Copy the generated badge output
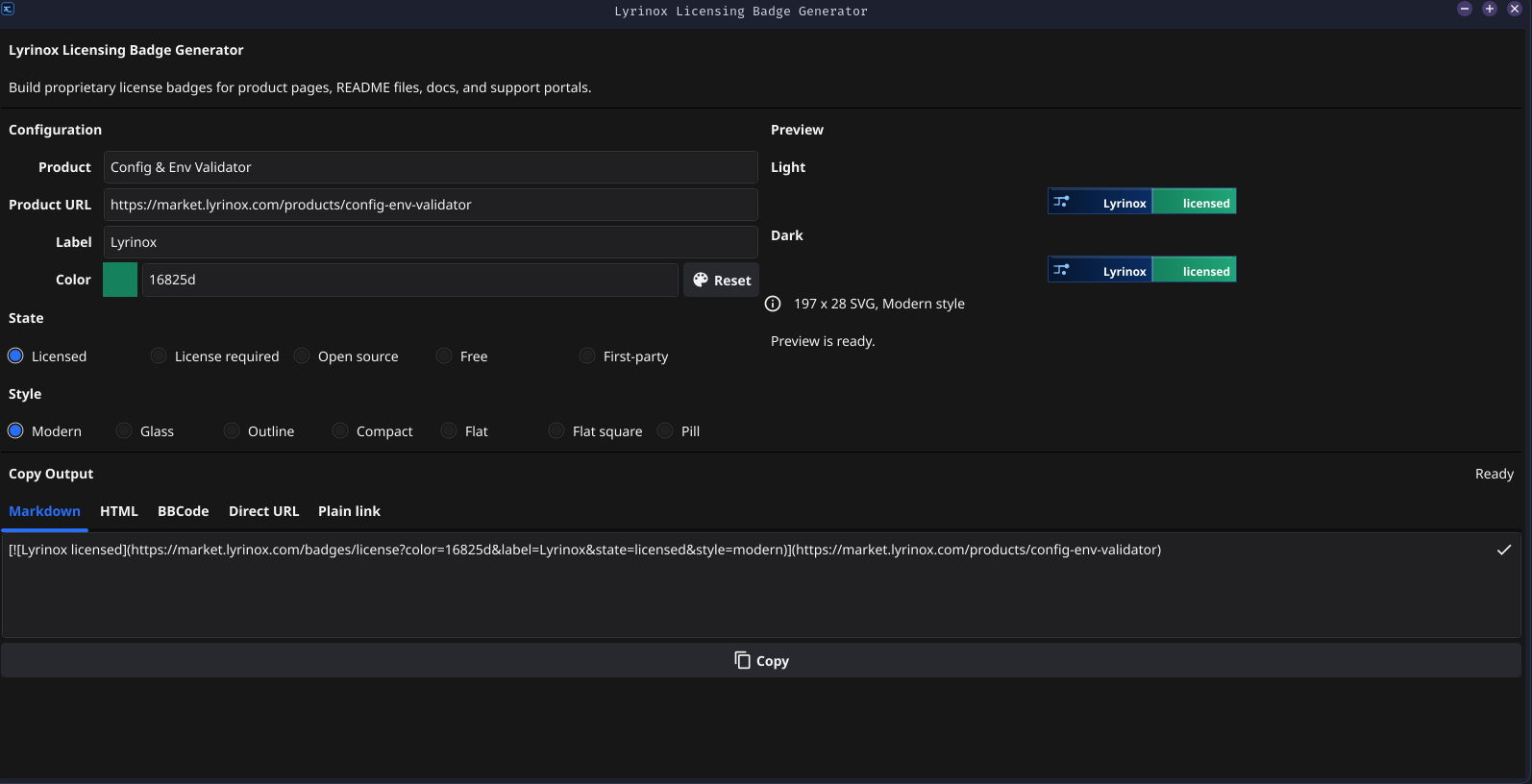 coord(761,660)
